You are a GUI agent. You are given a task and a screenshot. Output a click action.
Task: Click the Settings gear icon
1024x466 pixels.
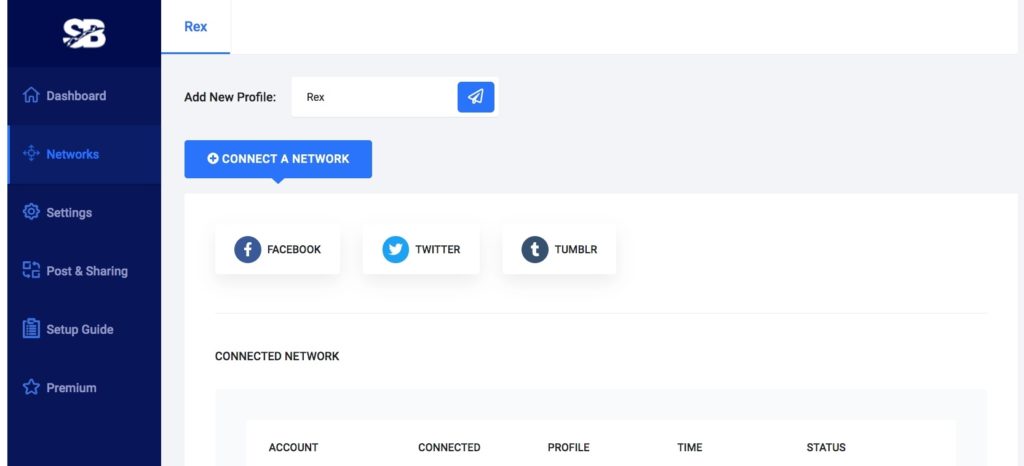click(x=31, y=212)
